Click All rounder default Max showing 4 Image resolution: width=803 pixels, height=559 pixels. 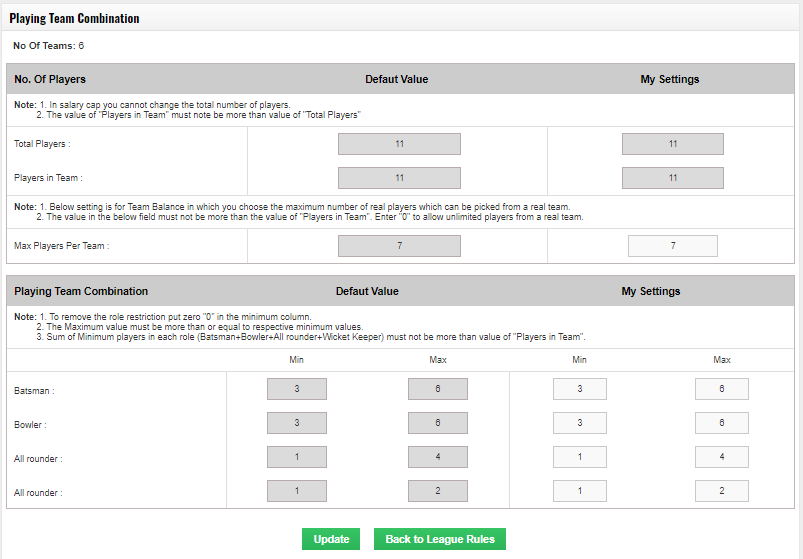(x=438, y=457)
